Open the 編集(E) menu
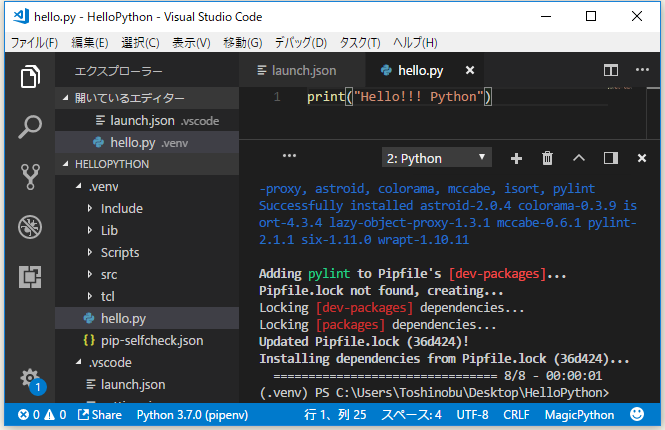The image size is (665, 430). (89, 42)
